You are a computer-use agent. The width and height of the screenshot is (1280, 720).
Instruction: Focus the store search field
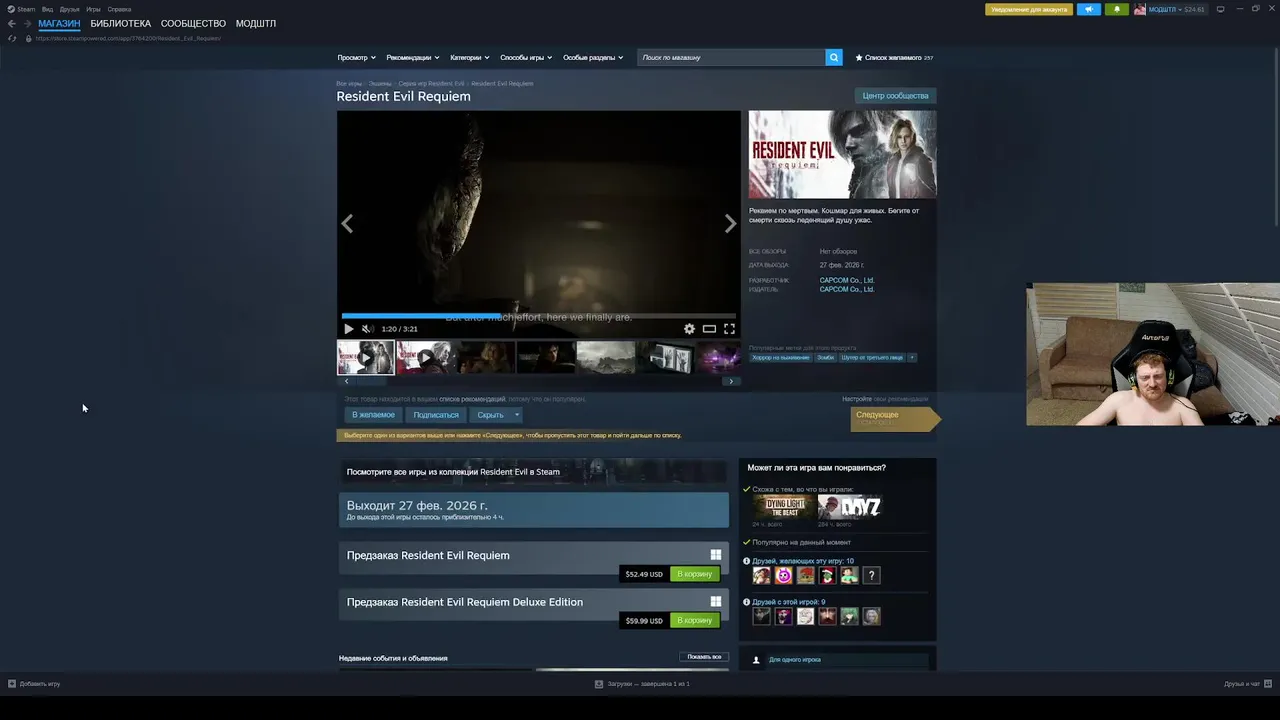(731, 58)
